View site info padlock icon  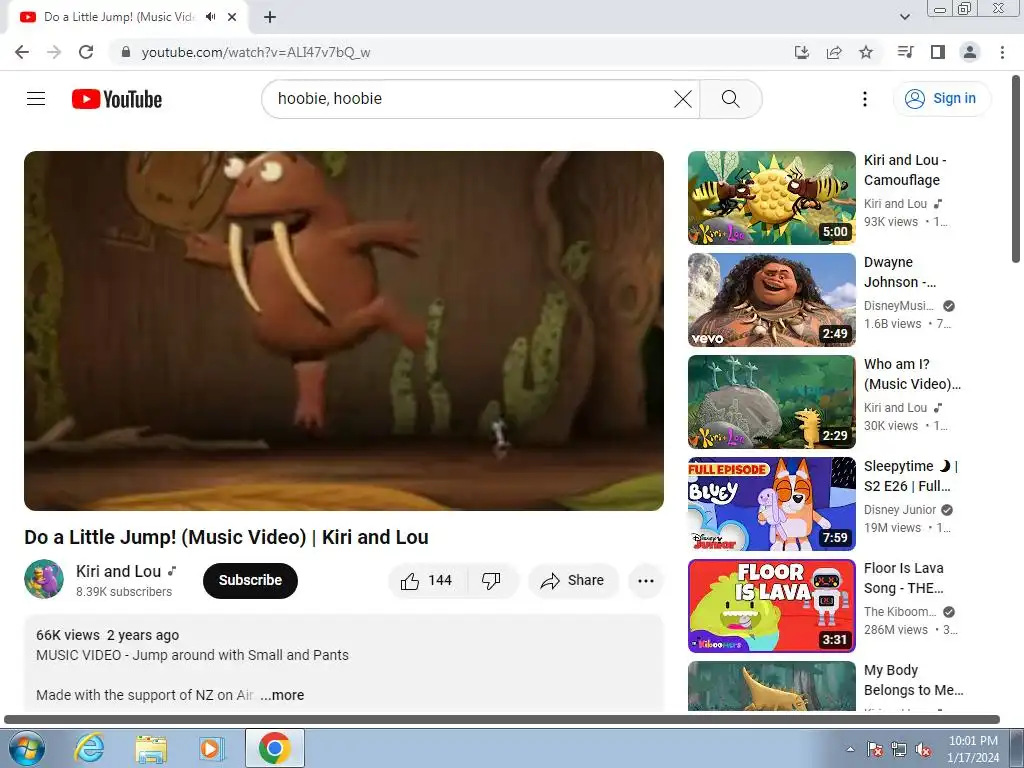click(126, 52)
